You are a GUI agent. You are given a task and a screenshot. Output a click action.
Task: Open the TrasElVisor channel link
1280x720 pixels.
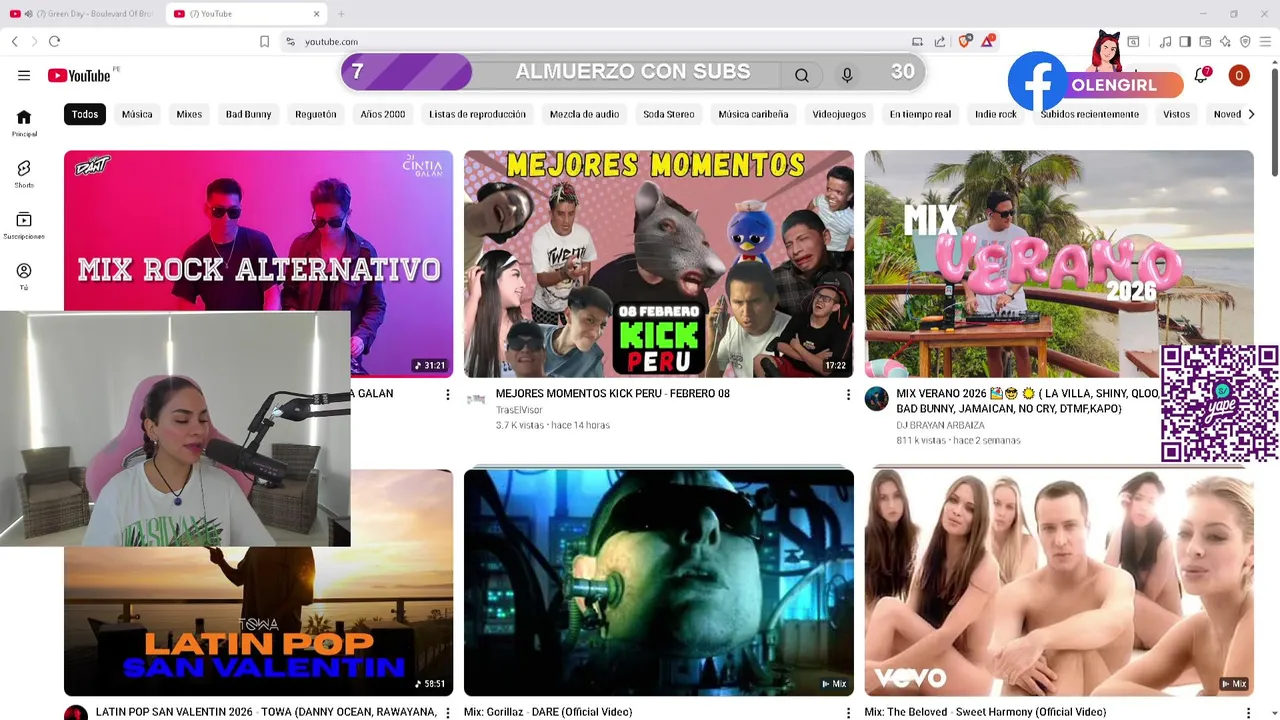click(x=519, y=410)
